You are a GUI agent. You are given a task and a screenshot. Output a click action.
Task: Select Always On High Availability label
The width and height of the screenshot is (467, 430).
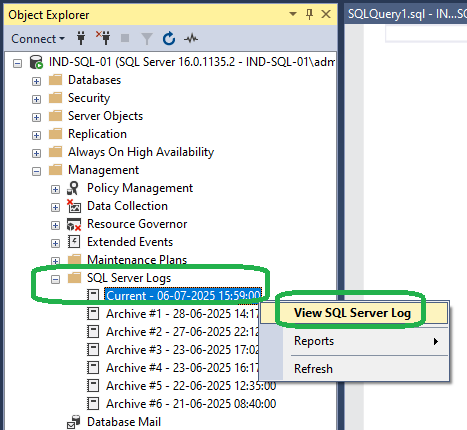(x=141, y=152)
